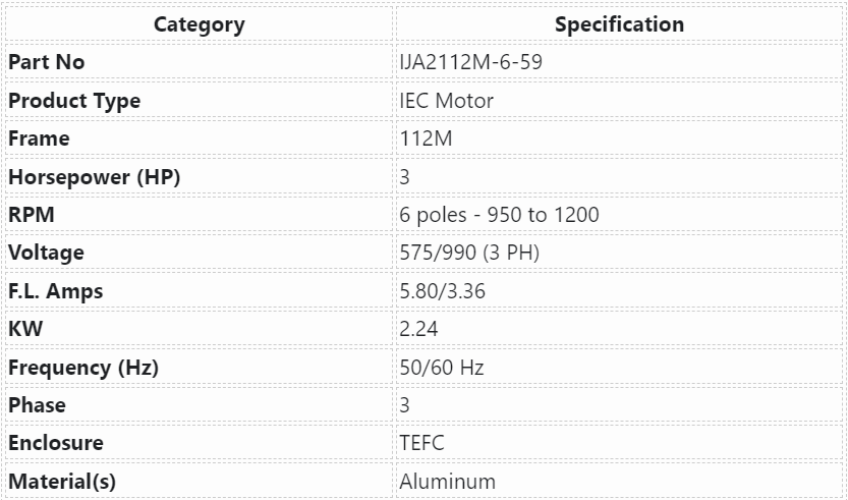Click the Voltage row label
Viewport: 848px width, 500px height.
(44, 253)
